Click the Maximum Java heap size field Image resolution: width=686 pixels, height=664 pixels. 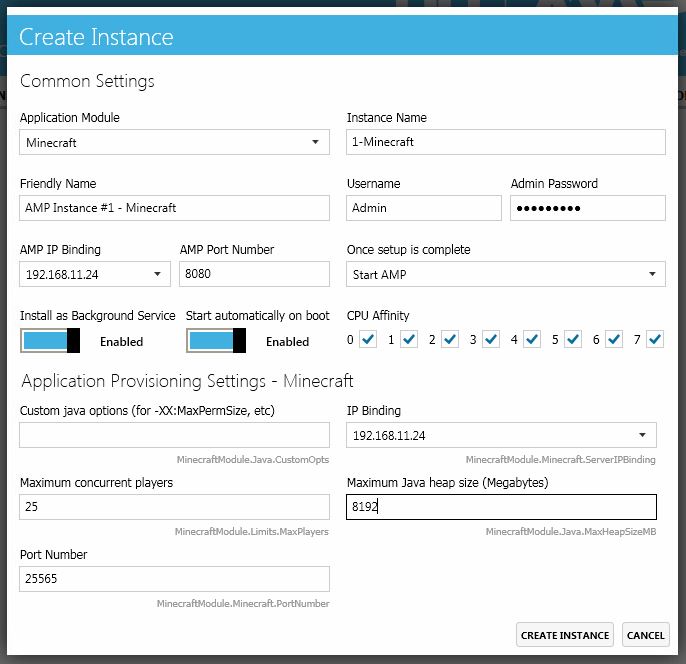pyautogui.click(x=501, y=507)
